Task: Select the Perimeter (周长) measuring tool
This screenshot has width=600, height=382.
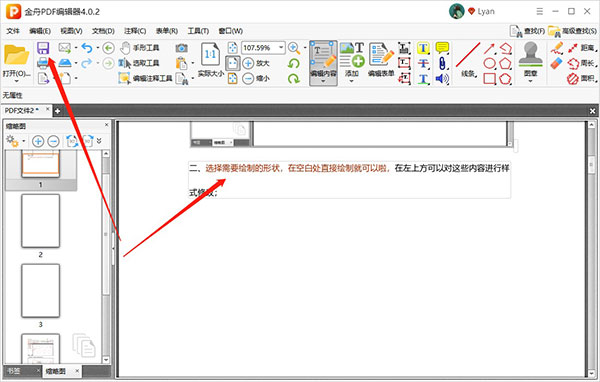Action: (x=582, y=63)
